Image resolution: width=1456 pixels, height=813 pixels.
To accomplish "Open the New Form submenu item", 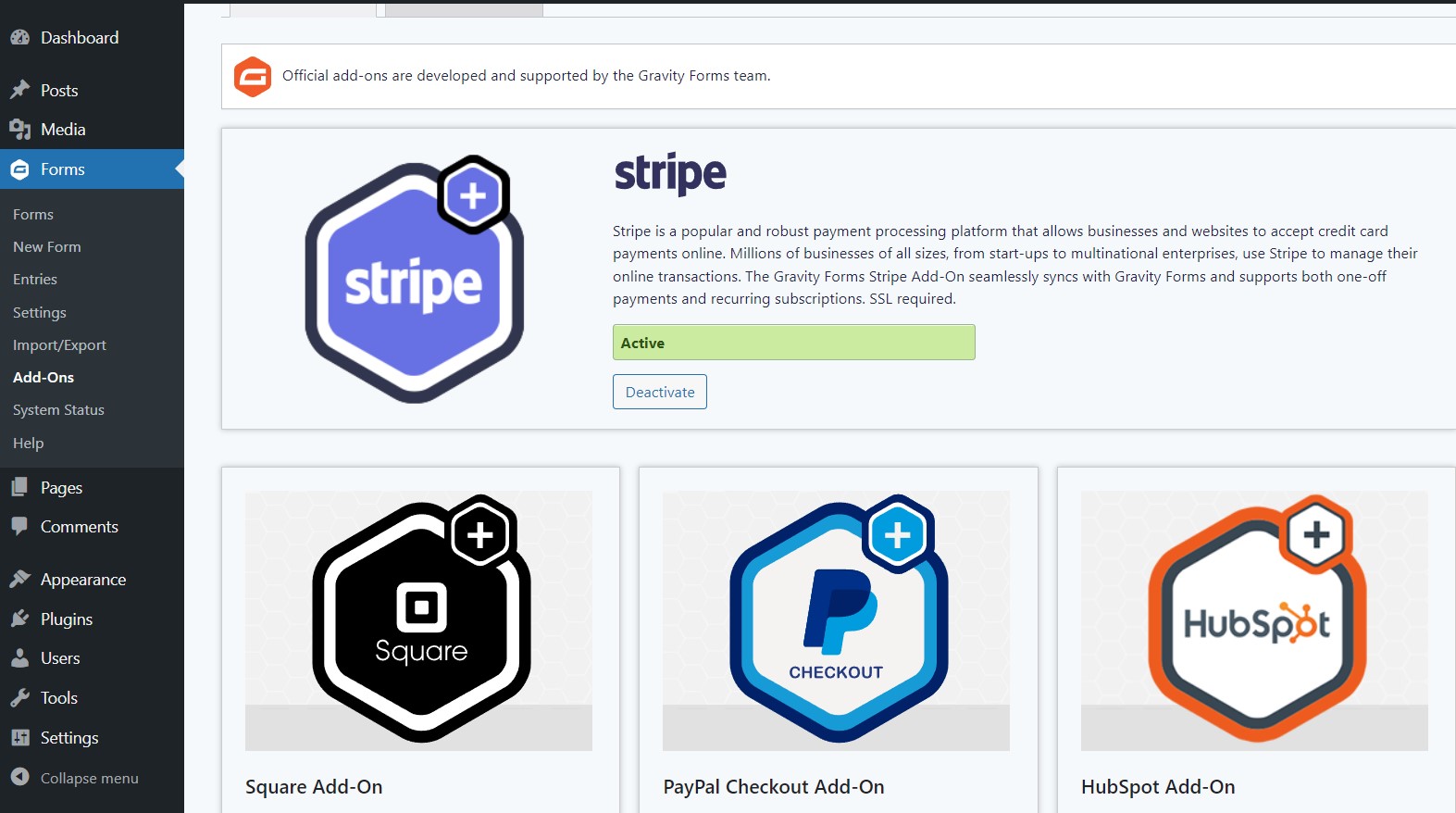I will [x=47, y=247].
